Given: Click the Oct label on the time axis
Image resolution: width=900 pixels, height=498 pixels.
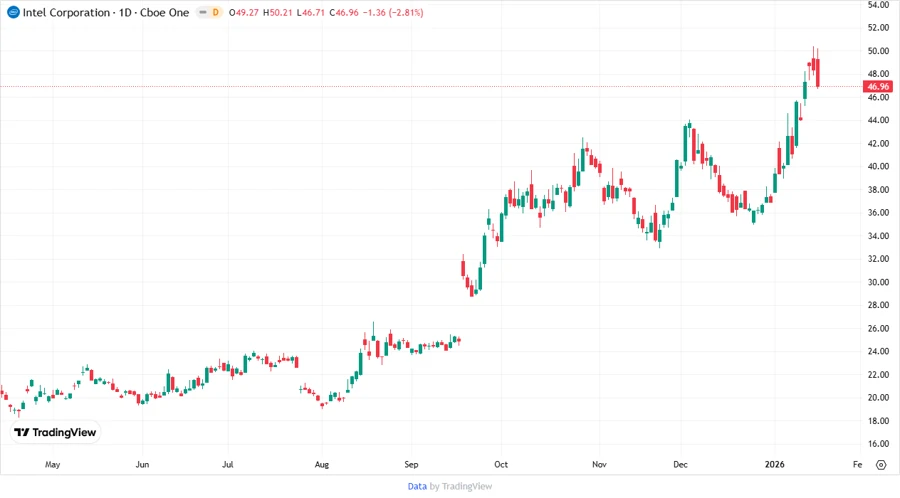Looking at the screenshot, I should [501, 465].
